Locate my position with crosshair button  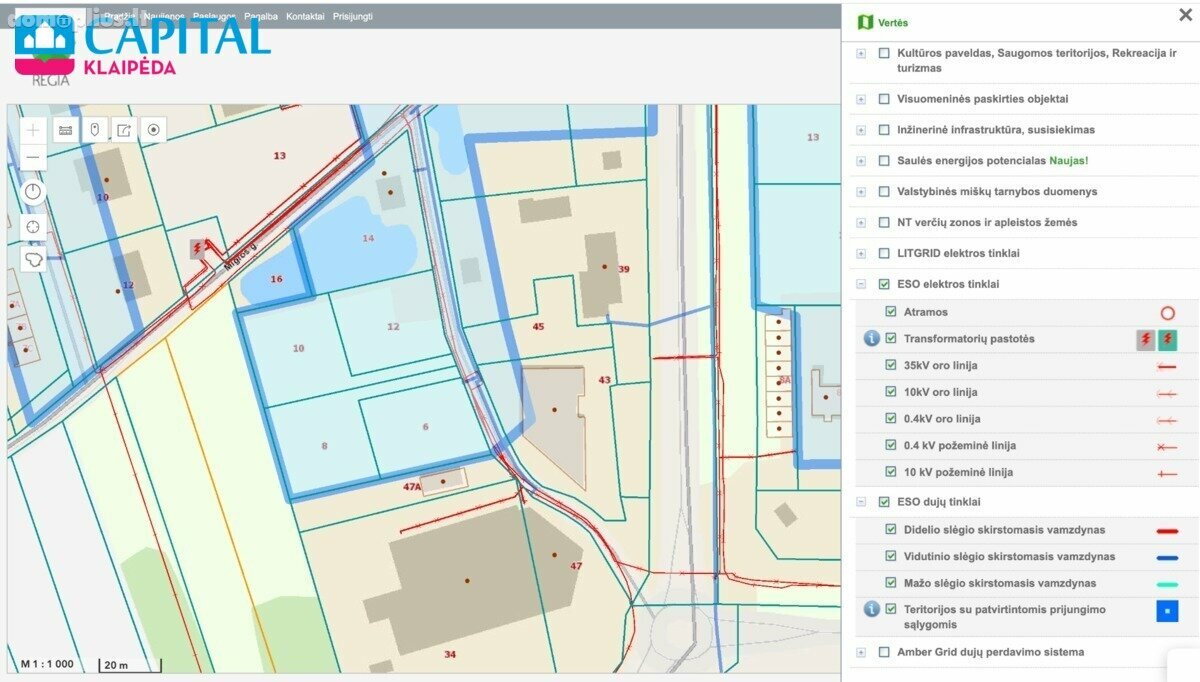click(34, 226)
